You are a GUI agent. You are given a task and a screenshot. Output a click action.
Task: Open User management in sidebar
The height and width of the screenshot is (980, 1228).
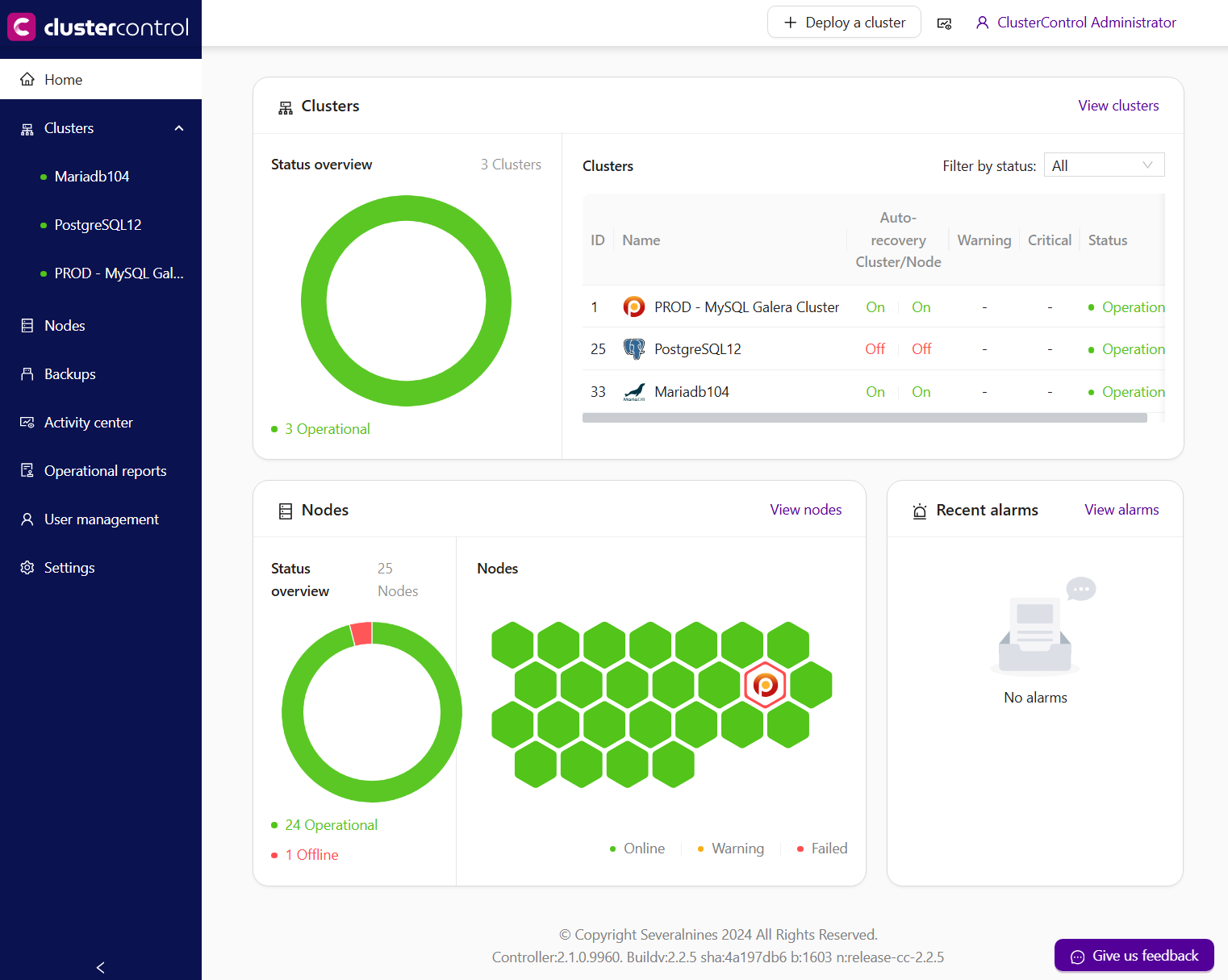(101, 519)
